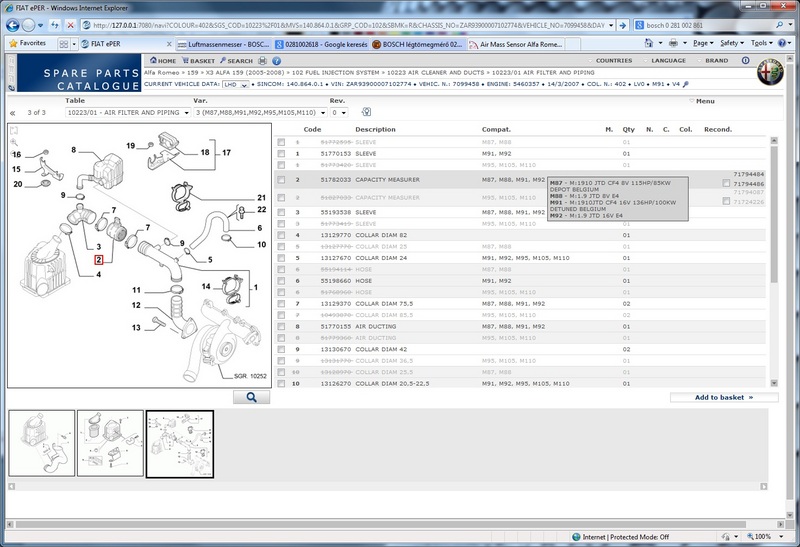Expand the Menu dropdown at right
The height and width of the screenshot is (547, 800).
702,101
